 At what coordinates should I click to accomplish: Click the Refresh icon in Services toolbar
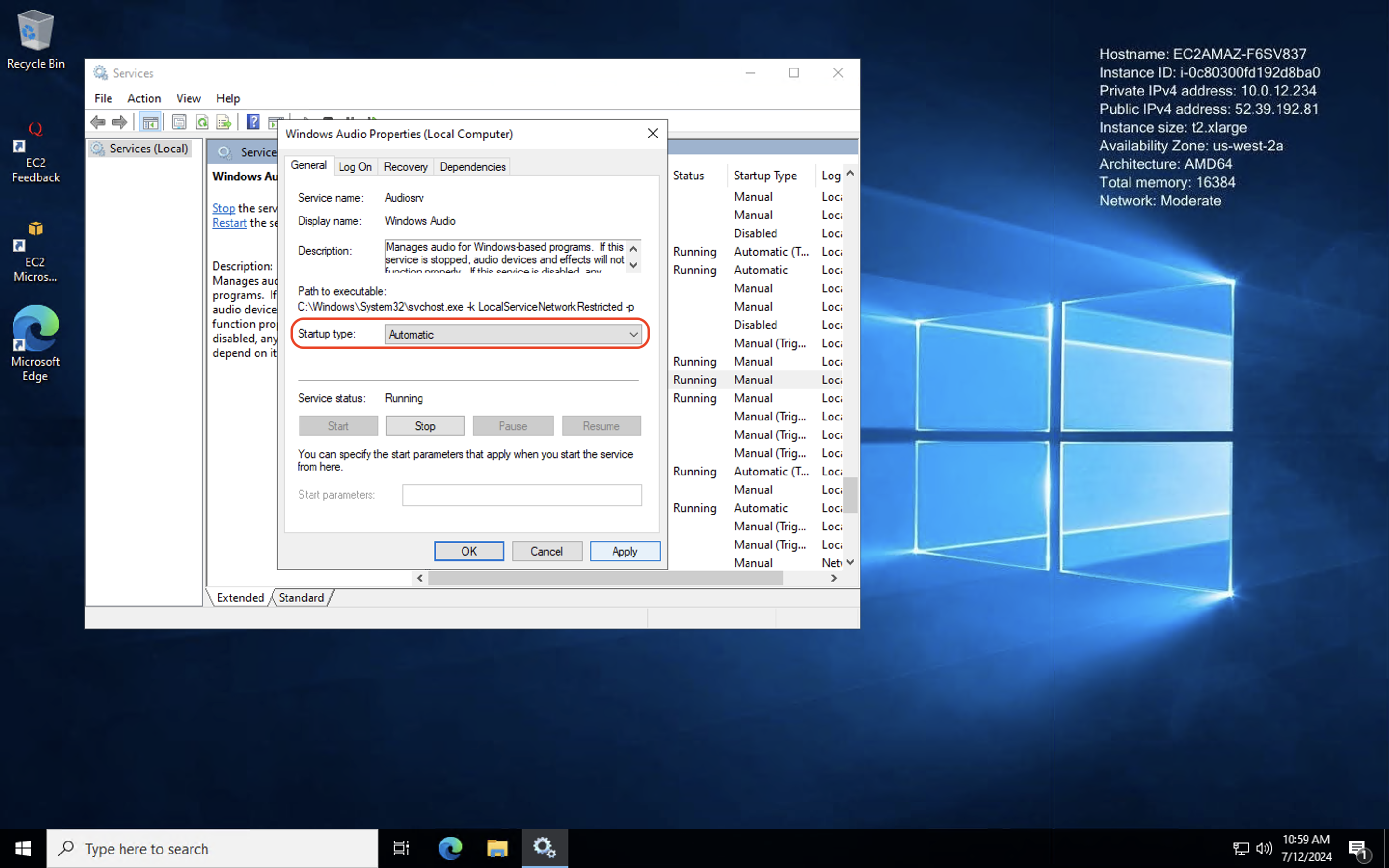coord(202,121)
